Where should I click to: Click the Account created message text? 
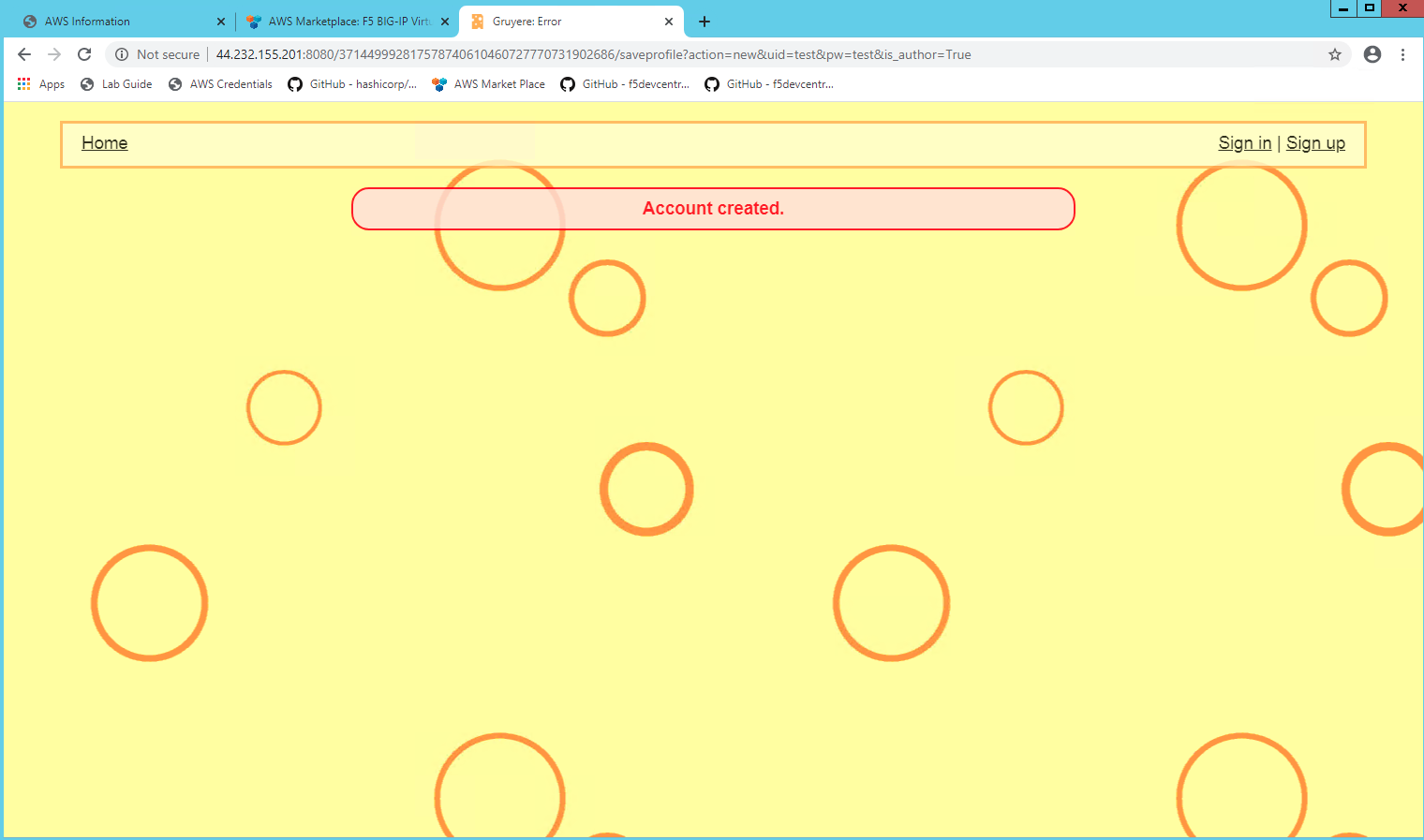pyautogui.click(x=713, y=209)
